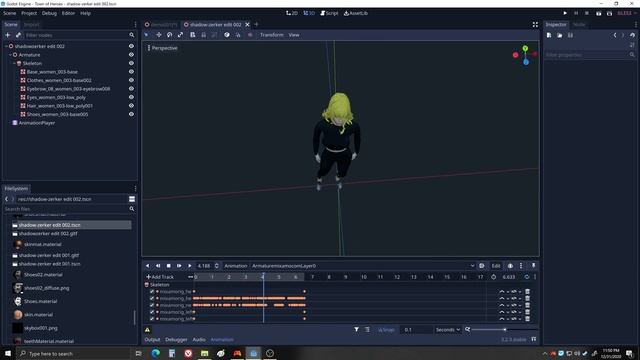Open FileSystem dock three-dot menu
The width and height of the screenshot is (640, 360).
[135, 189]
